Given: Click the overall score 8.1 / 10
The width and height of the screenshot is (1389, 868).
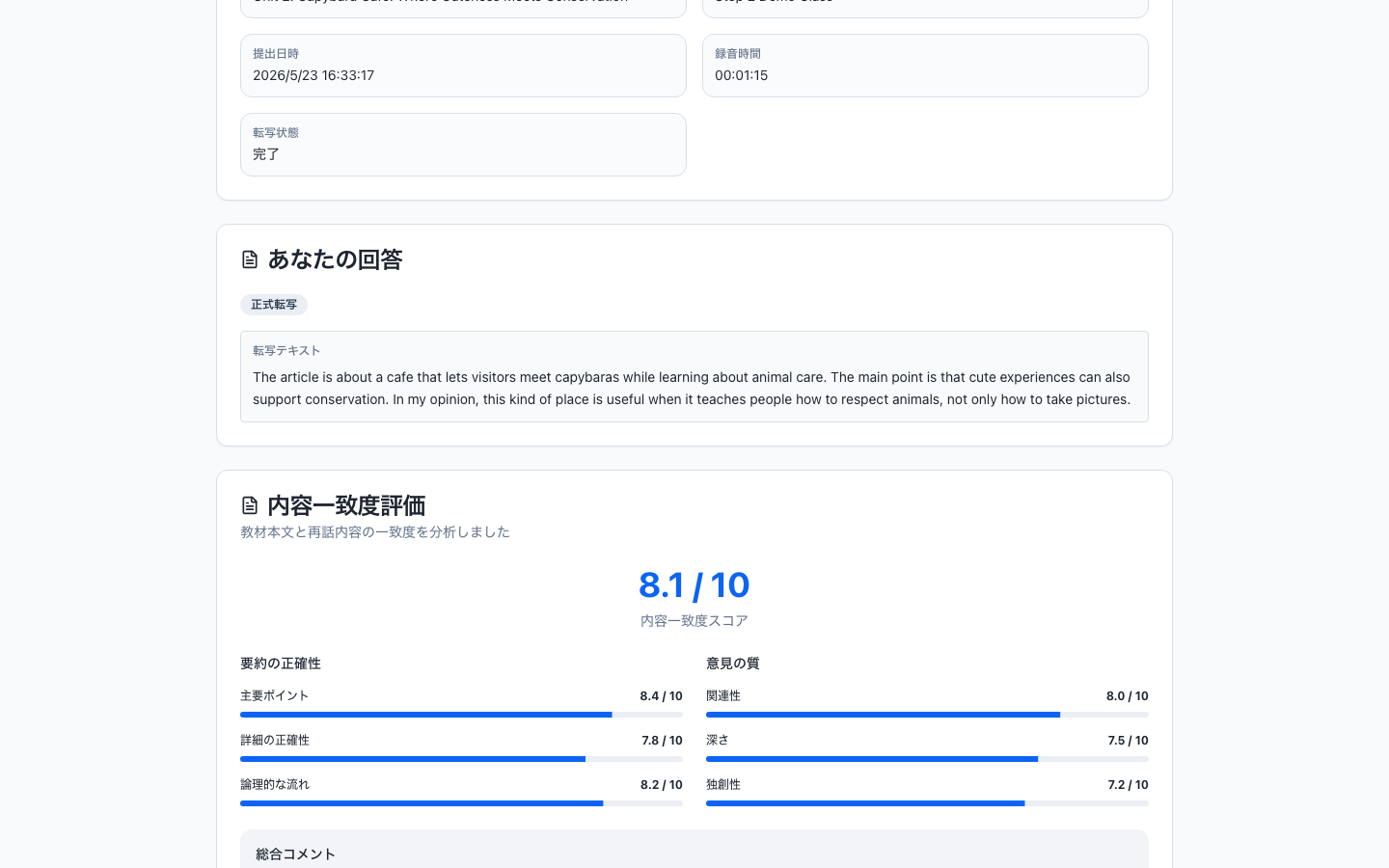Looking at the screenshot, I should click(694, 585).
